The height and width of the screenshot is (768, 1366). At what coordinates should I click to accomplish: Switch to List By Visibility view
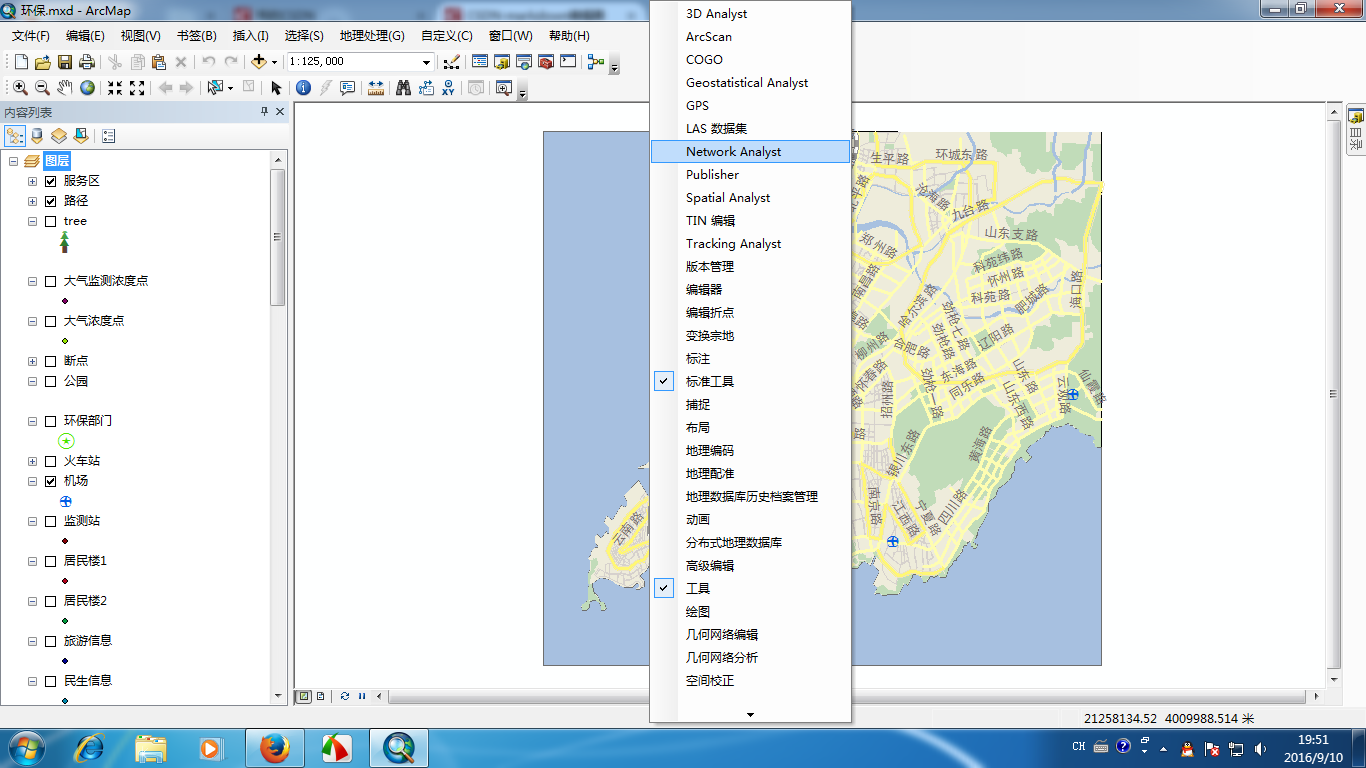[x=59, y=136]
